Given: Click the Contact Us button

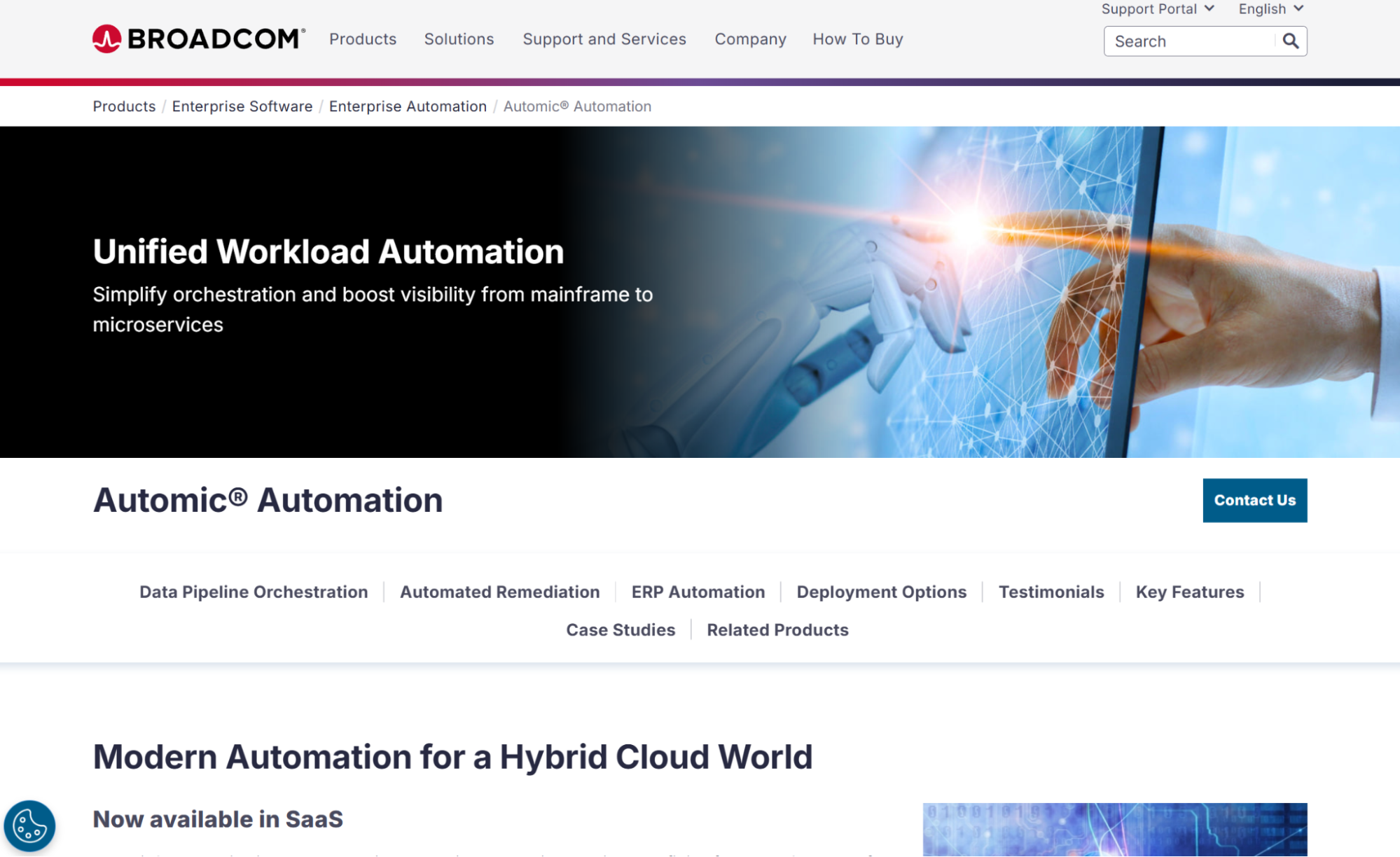Looking at the screenshot, I should (x=1254, y=500).
